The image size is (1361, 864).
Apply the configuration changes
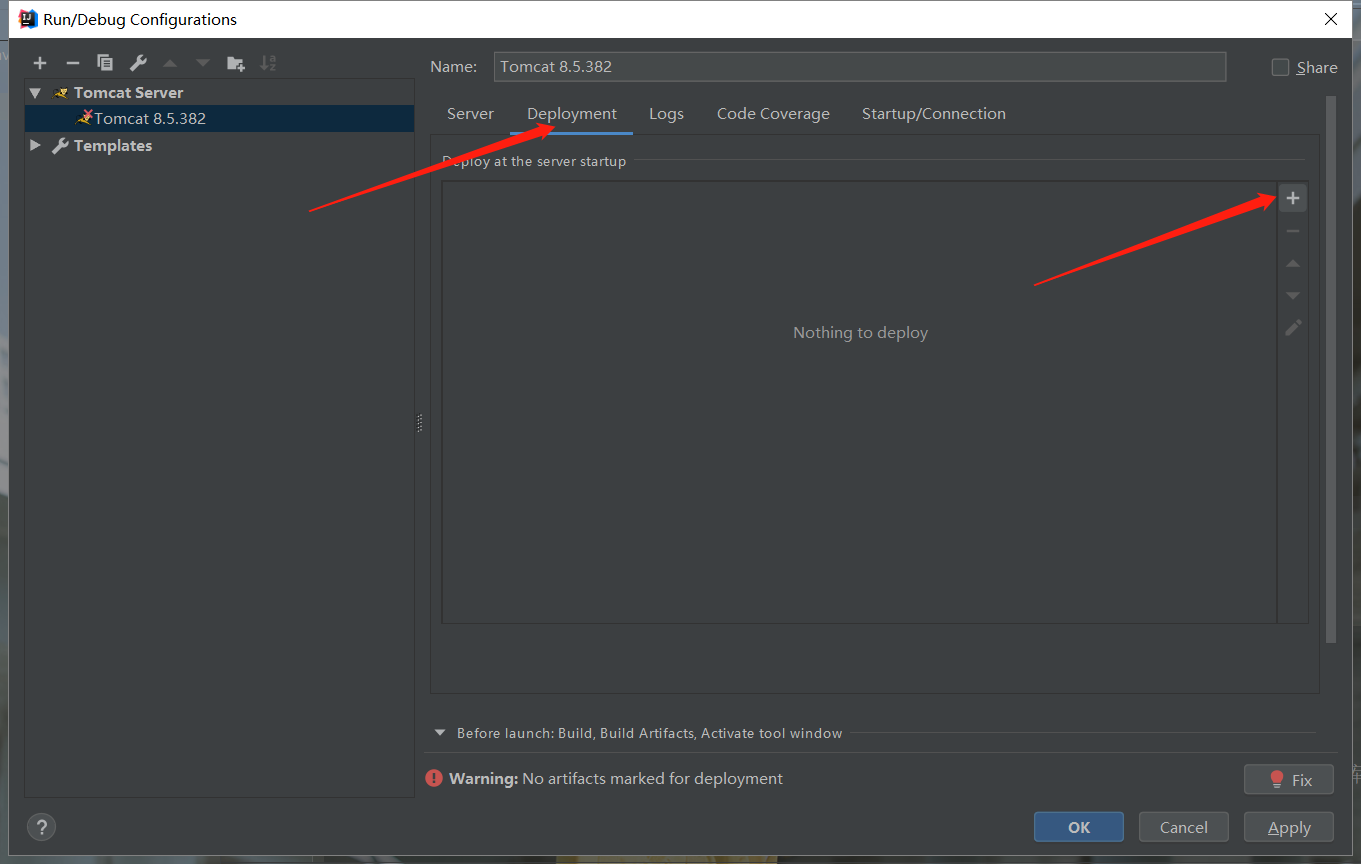tap(1289, 827)
